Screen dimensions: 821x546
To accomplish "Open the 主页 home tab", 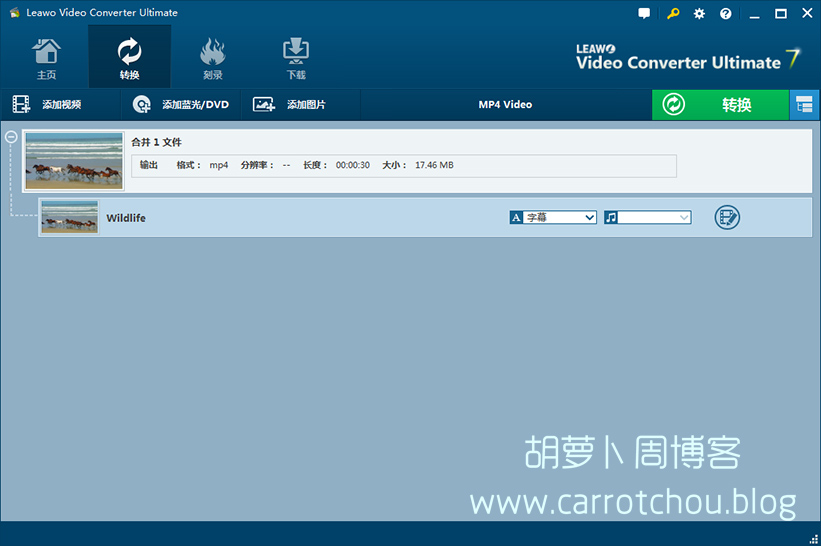I will pyautogui.click(x=46, y=58).
